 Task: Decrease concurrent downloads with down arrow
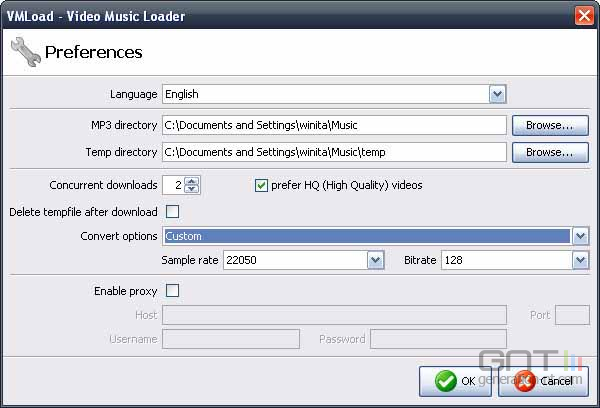(192, 189)
